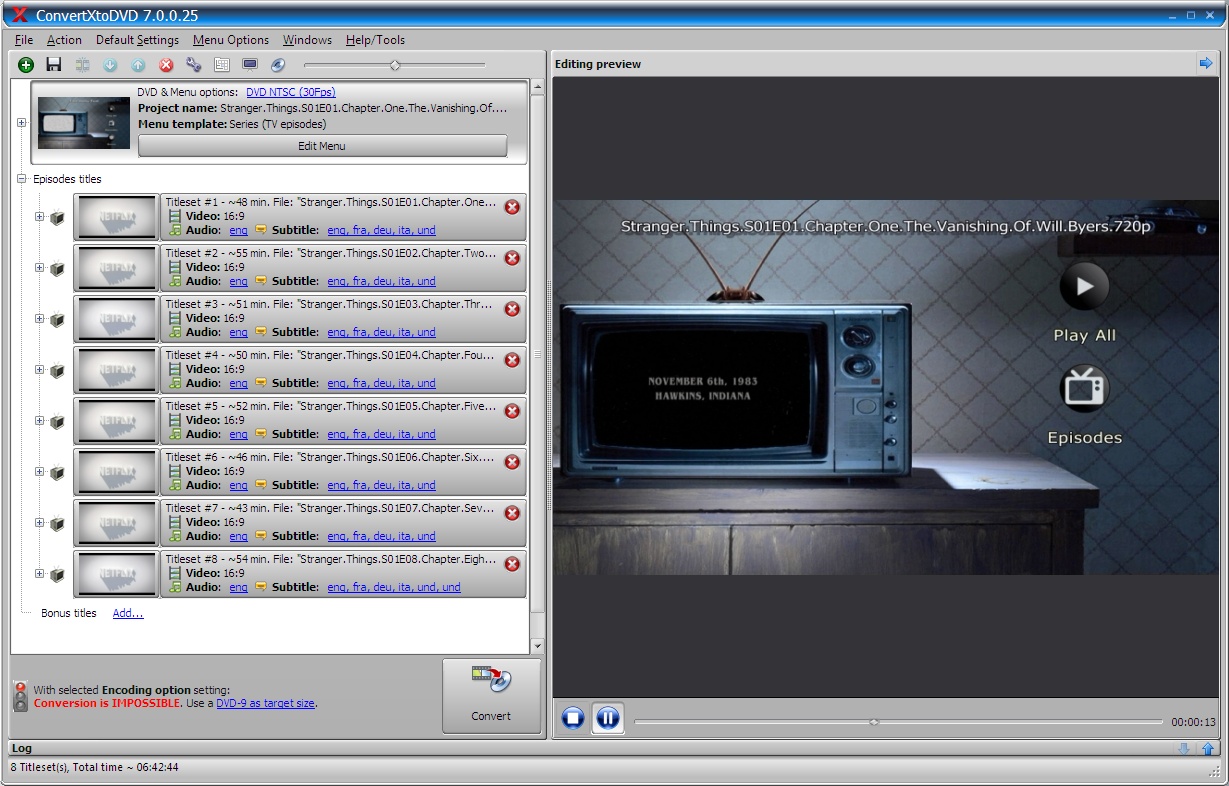Click the blue arrow in Editing preview header
Screen dimensions: 1229x786
coord(1205,63)
